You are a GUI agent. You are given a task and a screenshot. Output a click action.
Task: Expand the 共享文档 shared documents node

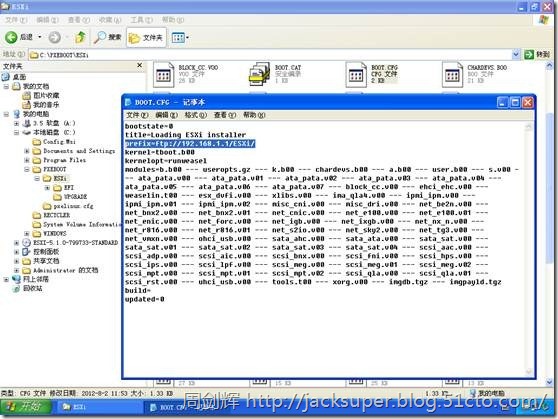tap(16, 261)
